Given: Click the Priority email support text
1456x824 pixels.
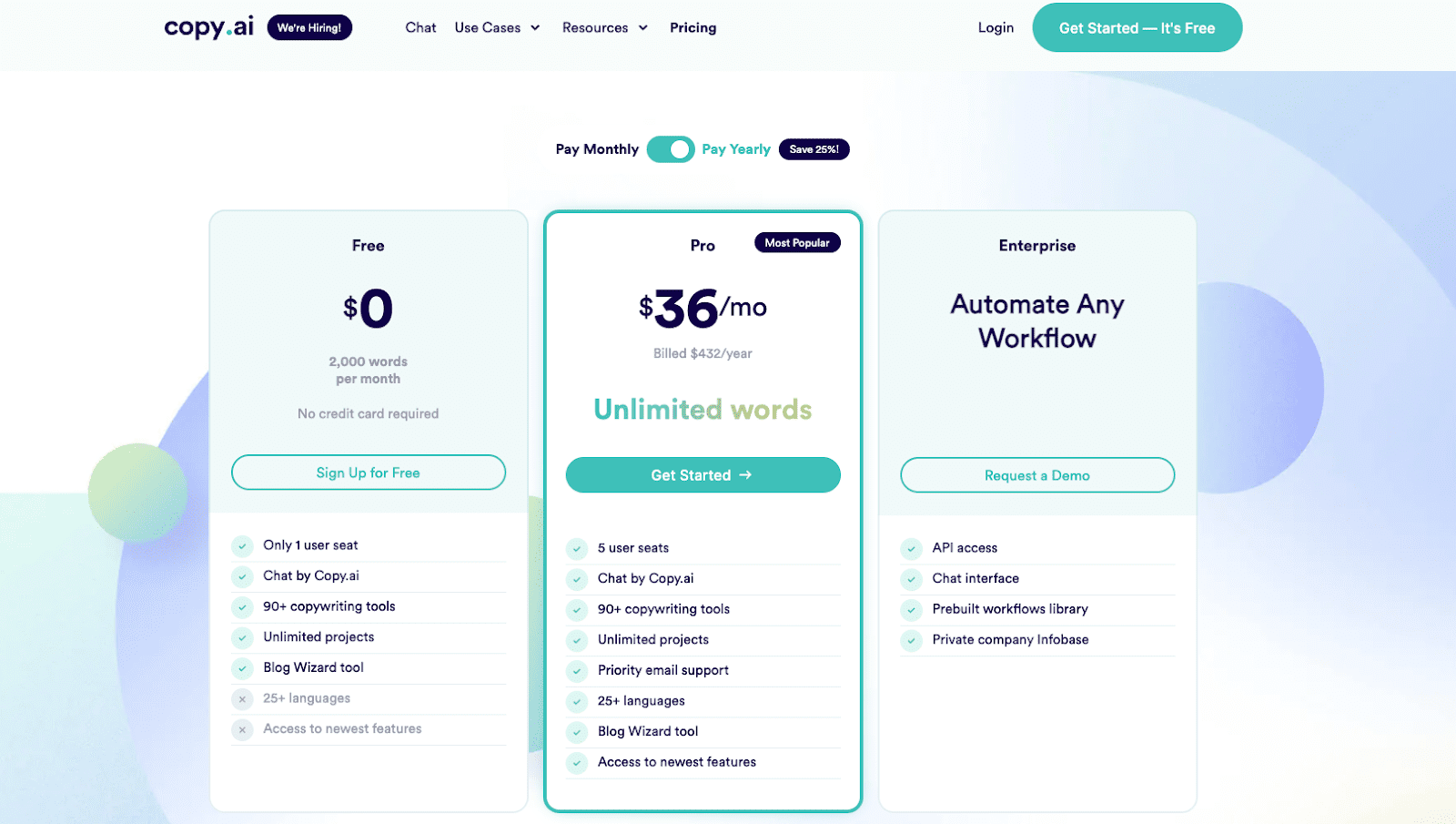Looking at the screenshot, I should coord(663,670).
